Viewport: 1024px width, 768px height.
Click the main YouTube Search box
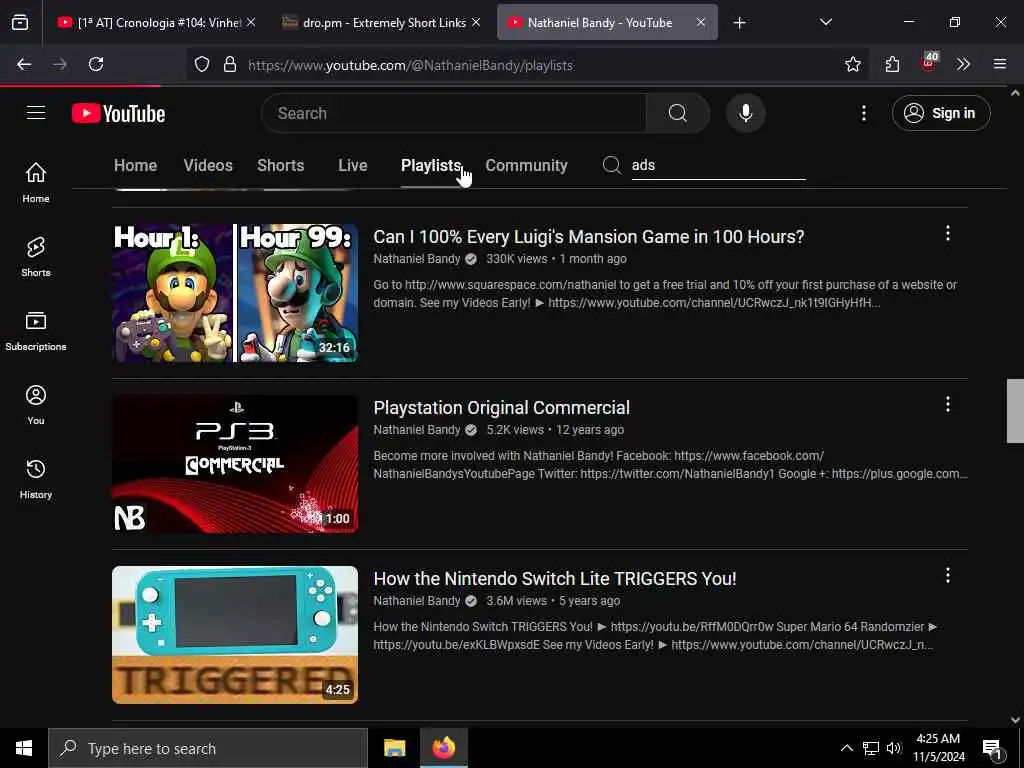(x=453, y=113)
